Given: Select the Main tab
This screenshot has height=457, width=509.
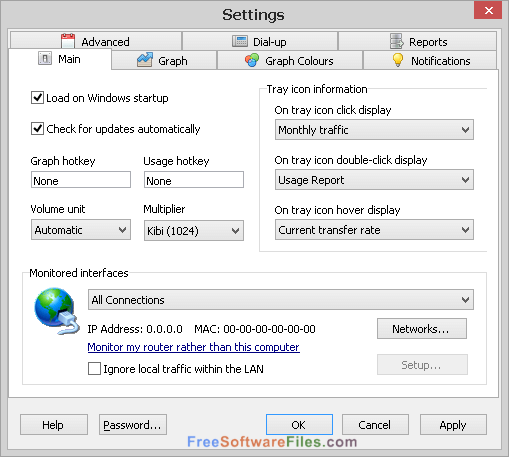Looking at the screenshot, I should point(60,59).
